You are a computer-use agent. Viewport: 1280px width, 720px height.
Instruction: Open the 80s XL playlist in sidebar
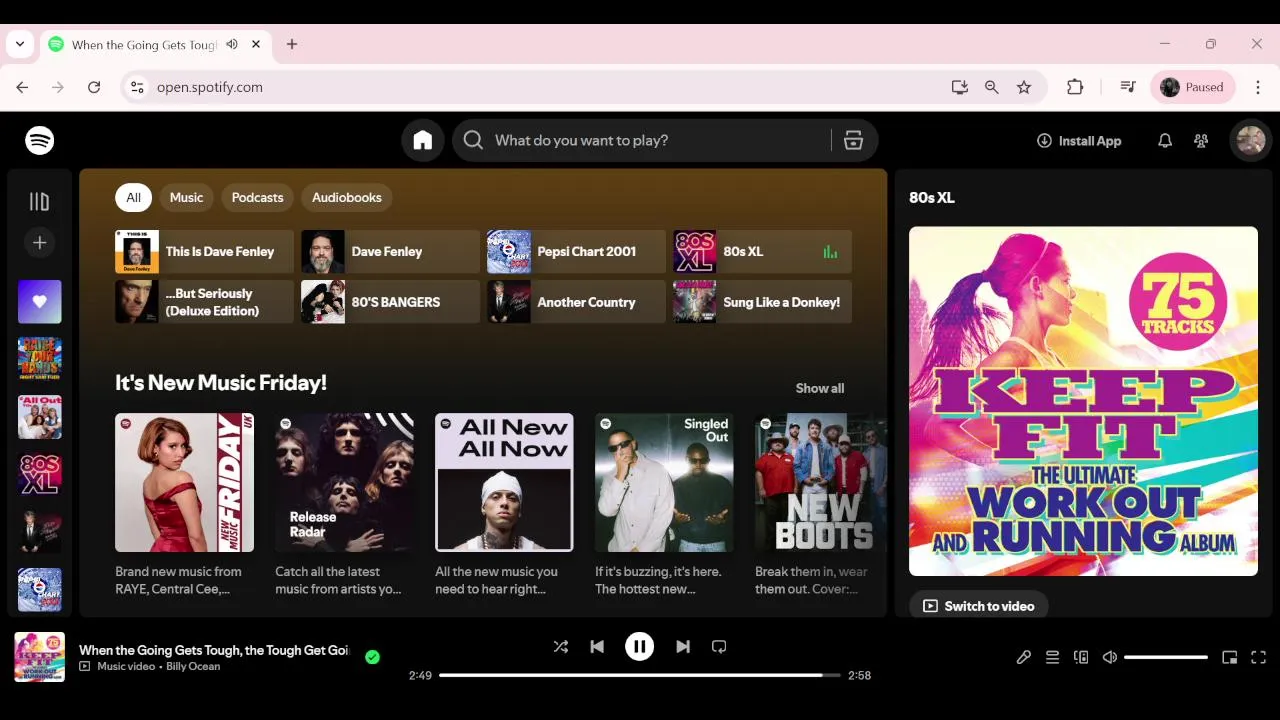40,474
